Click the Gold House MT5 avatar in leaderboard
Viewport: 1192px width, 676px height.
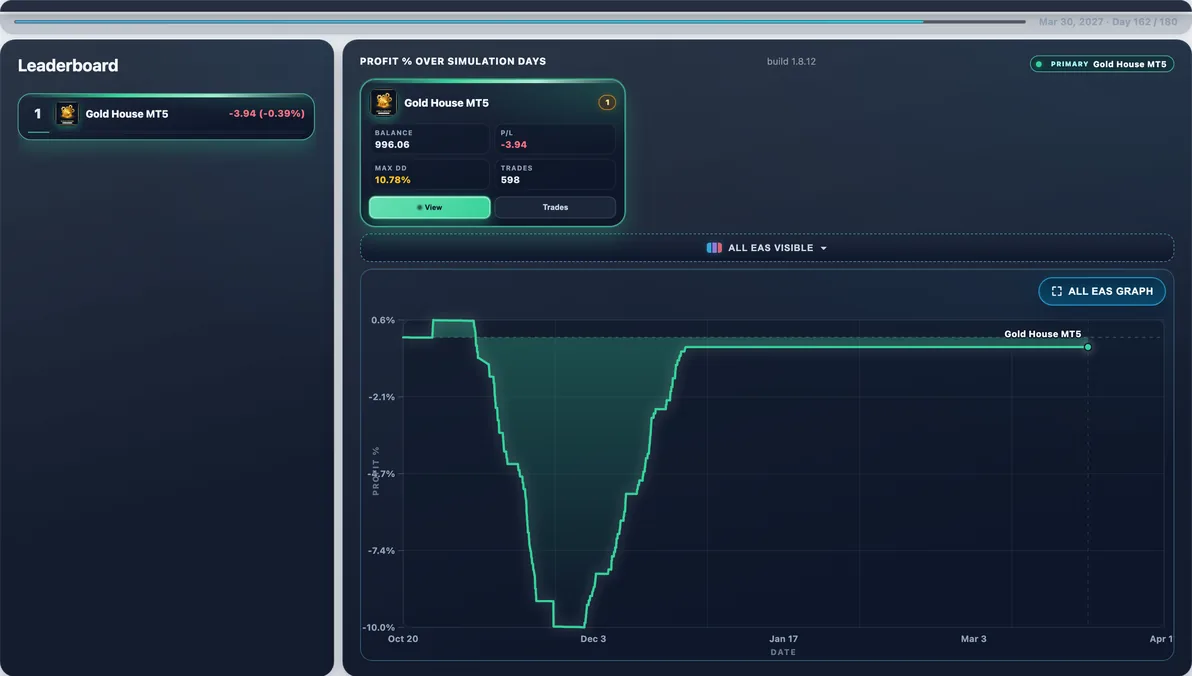[67, 114]
